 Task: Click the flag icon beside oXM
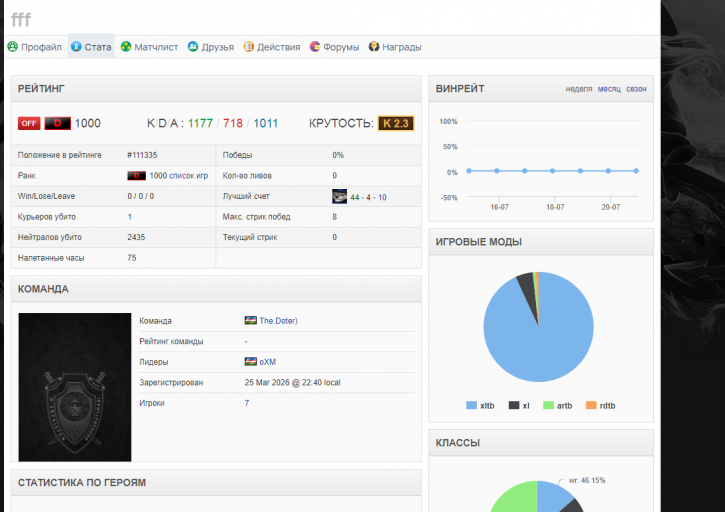251,361
